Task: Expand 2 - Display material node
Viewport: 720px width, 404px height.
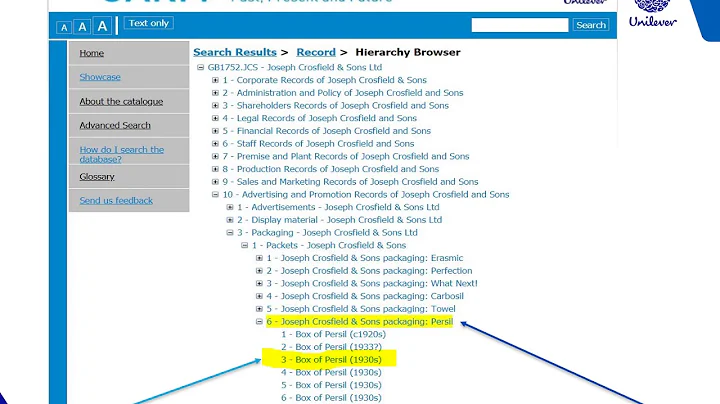Action: tap(230, 220)
